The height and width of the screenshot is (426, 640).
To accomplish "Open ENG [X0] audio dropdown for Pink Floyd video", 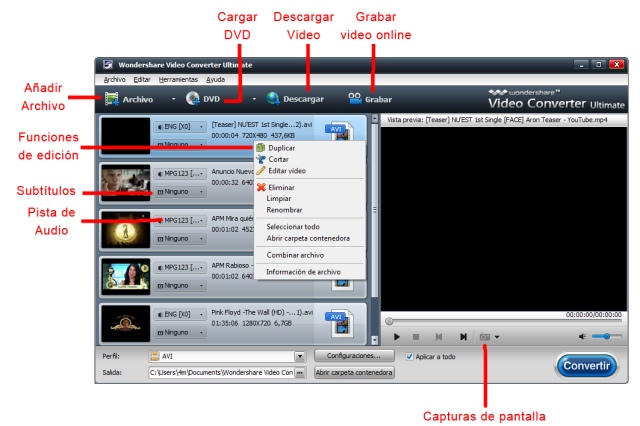I will tap(180, 314).
